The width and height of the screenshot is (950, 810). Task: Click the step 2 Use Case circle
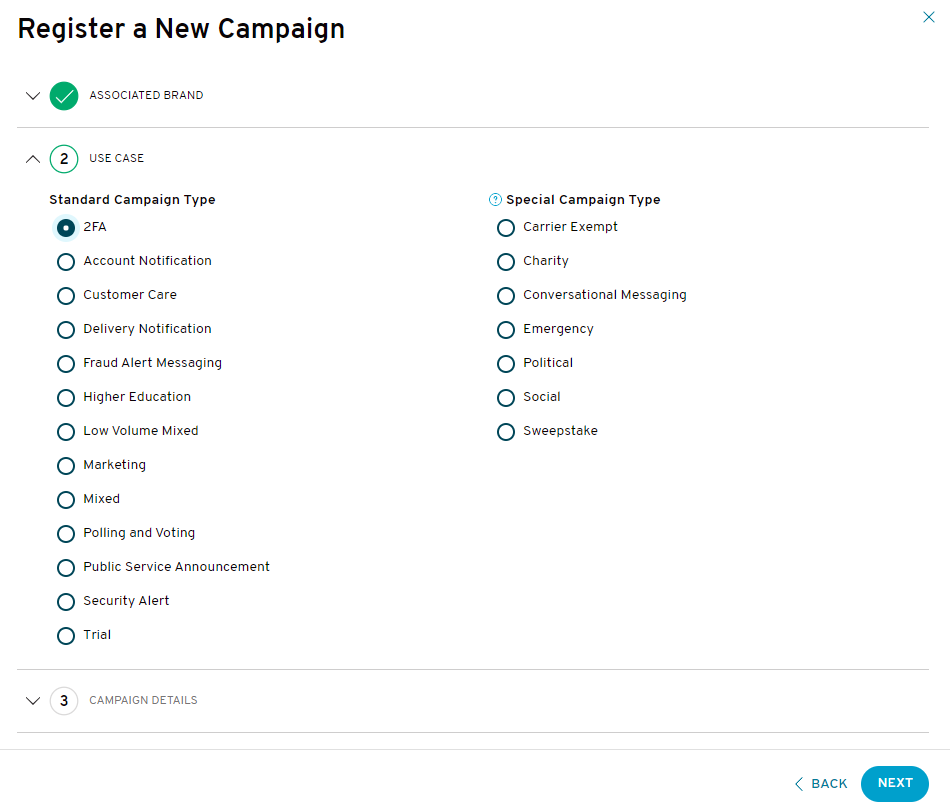tap(64, 159)
